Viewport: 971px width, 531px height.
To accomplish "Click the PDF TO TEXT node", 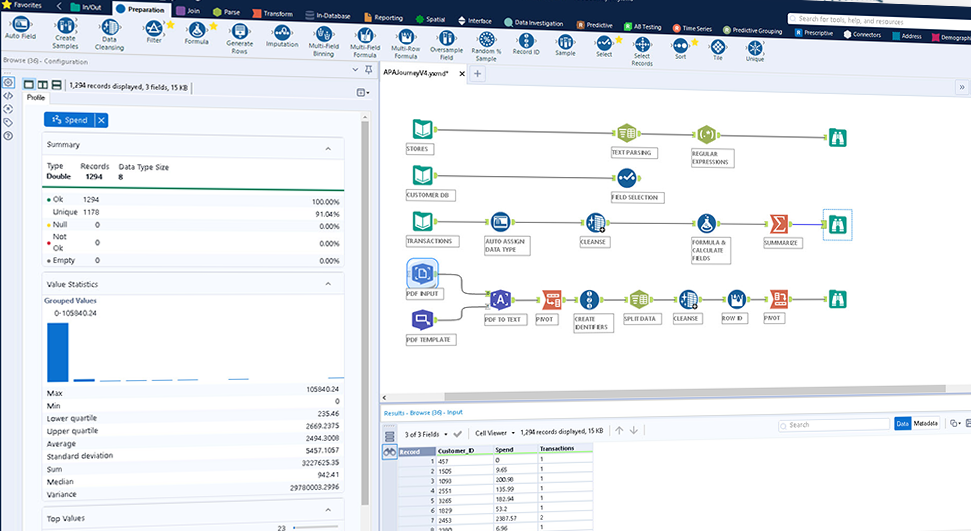I will click(500, 300).
